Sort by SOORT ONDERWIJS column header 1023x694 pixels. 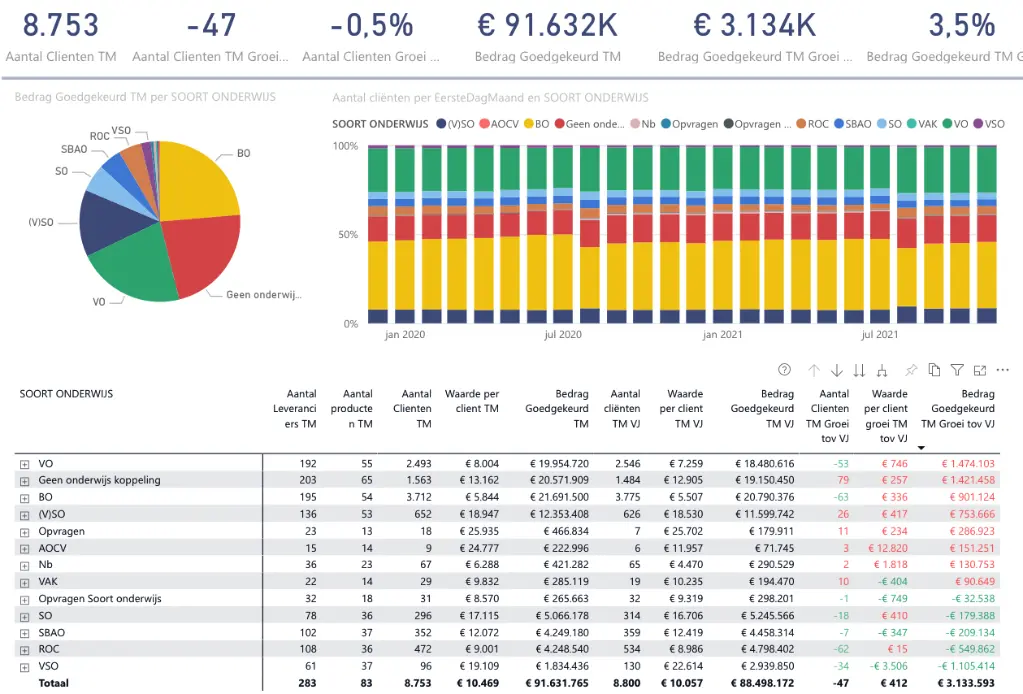(66, 394)
